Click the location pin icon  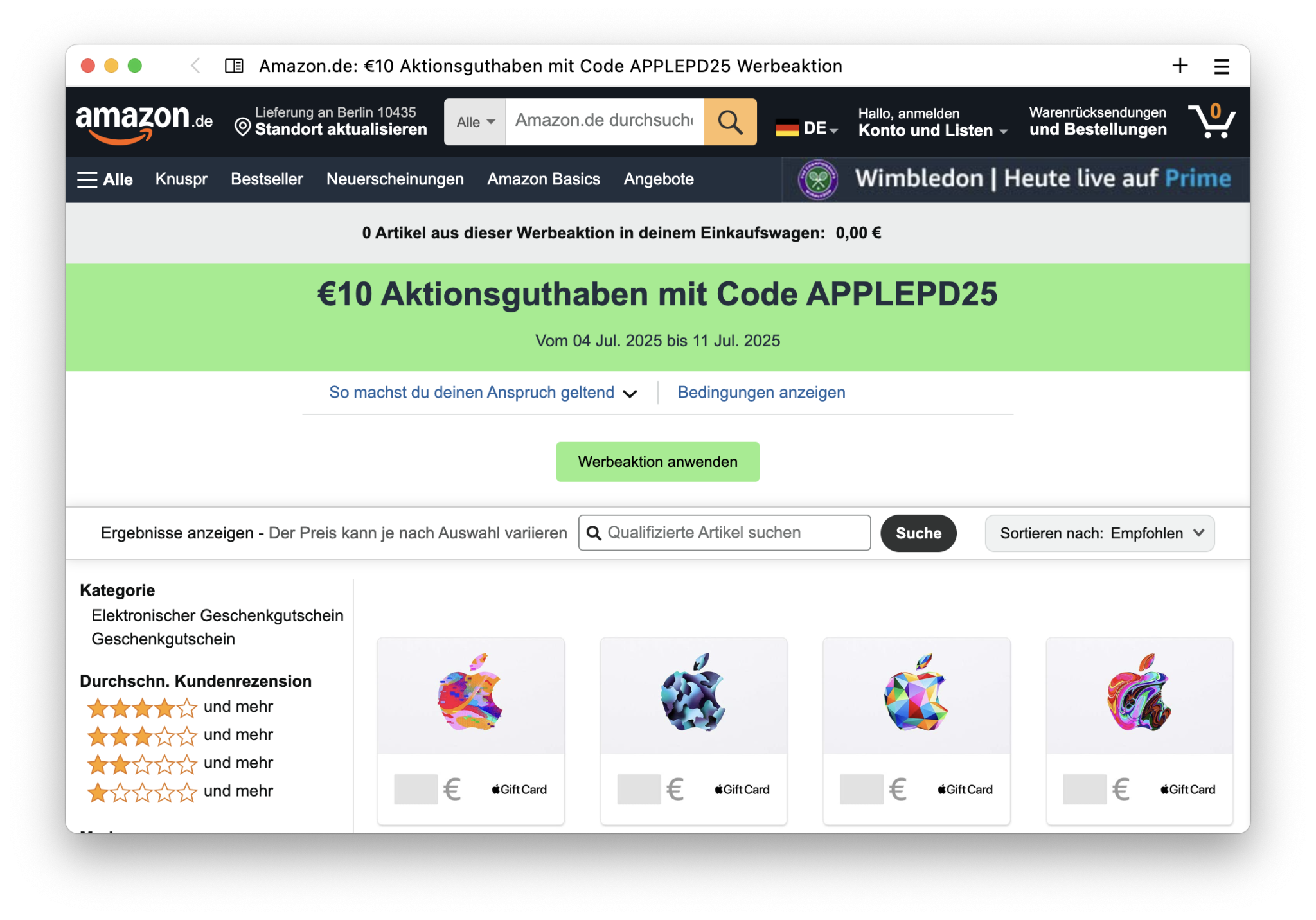coord(242,127)
